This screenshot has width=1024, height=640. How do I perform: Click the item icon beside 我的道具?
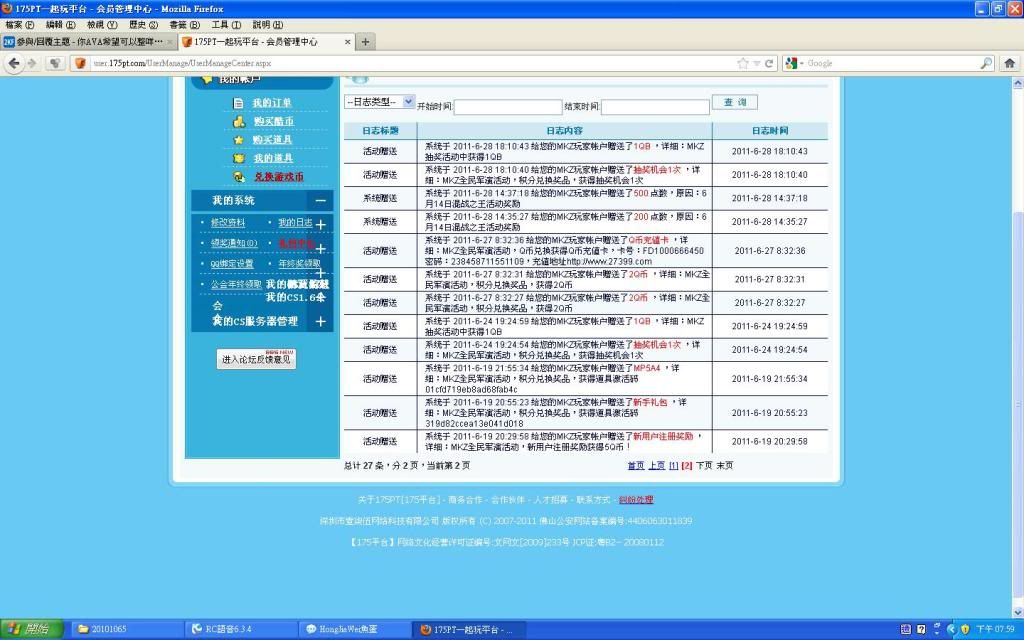click(239, 158)
